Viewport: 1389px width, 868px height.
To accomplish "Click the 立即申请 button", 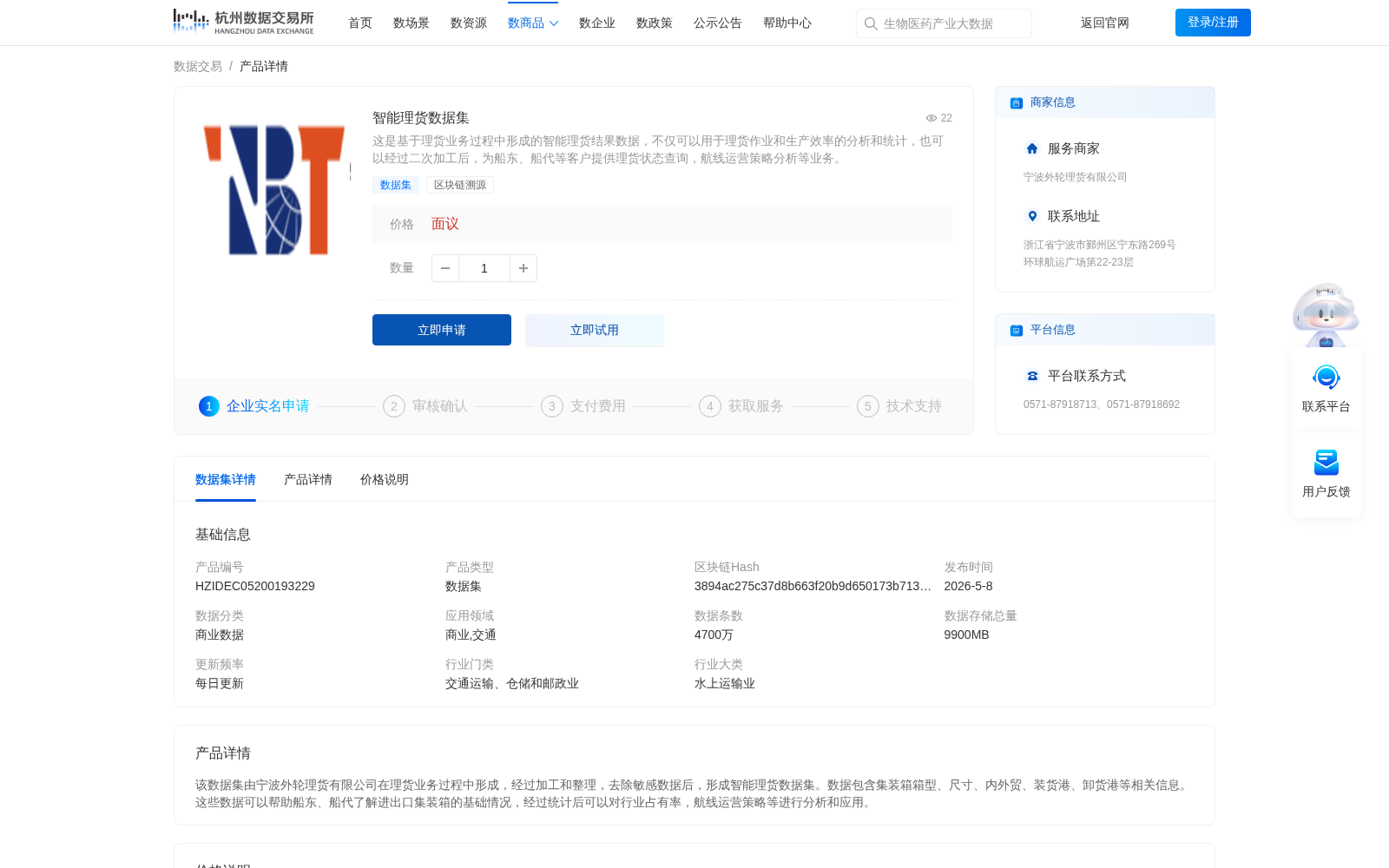I will (x=442, y=330).
